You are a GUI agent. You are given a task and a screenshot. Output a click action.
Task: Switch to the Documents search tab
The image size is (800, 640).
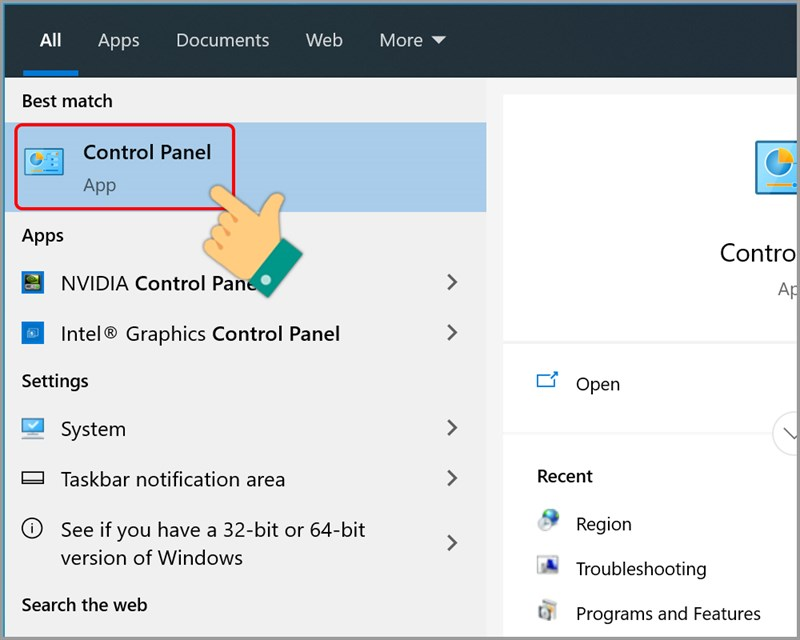coord(222,40)
